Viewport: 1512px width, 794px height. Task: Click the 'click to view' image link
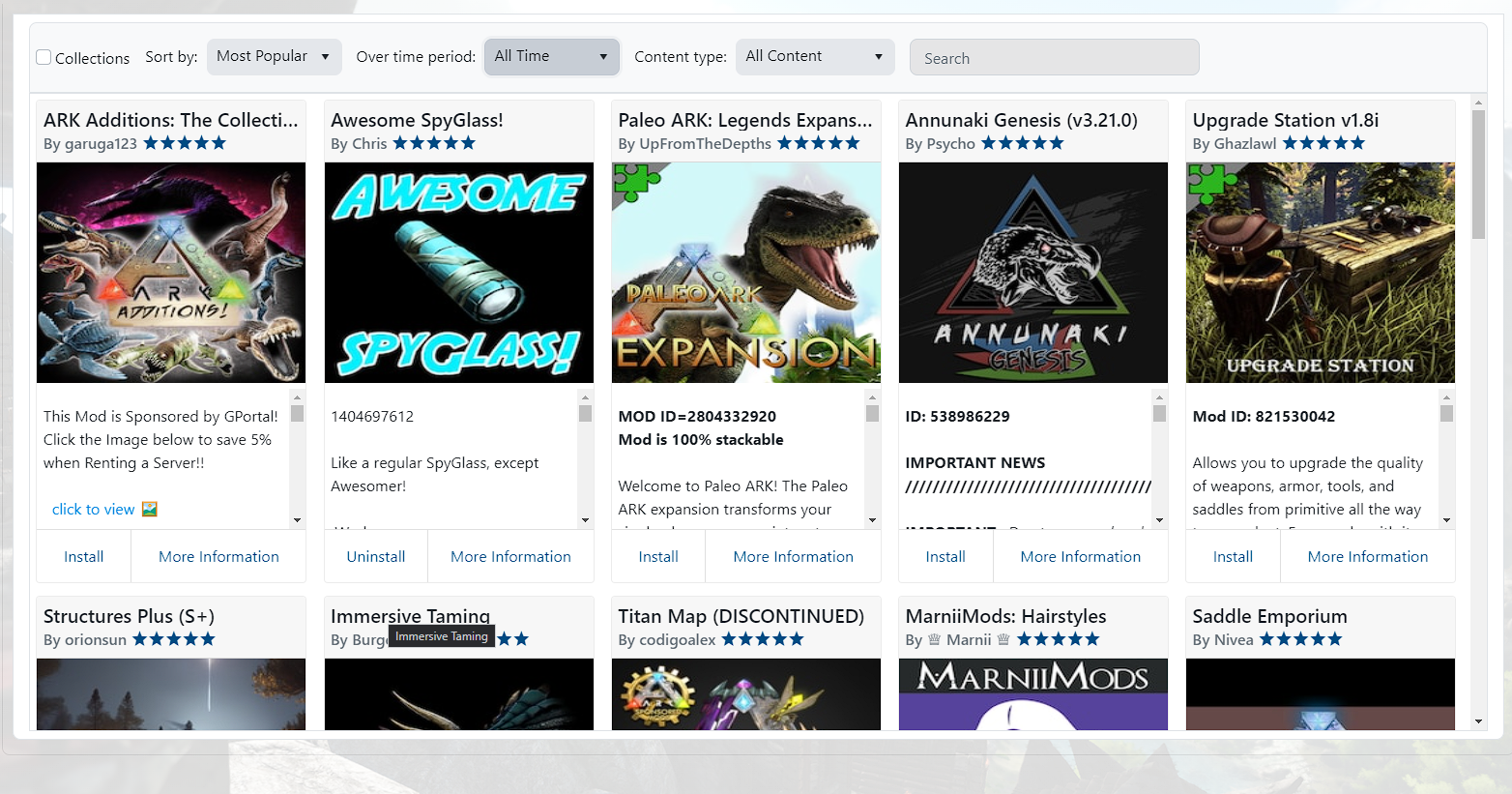click(x=93, y=509)
